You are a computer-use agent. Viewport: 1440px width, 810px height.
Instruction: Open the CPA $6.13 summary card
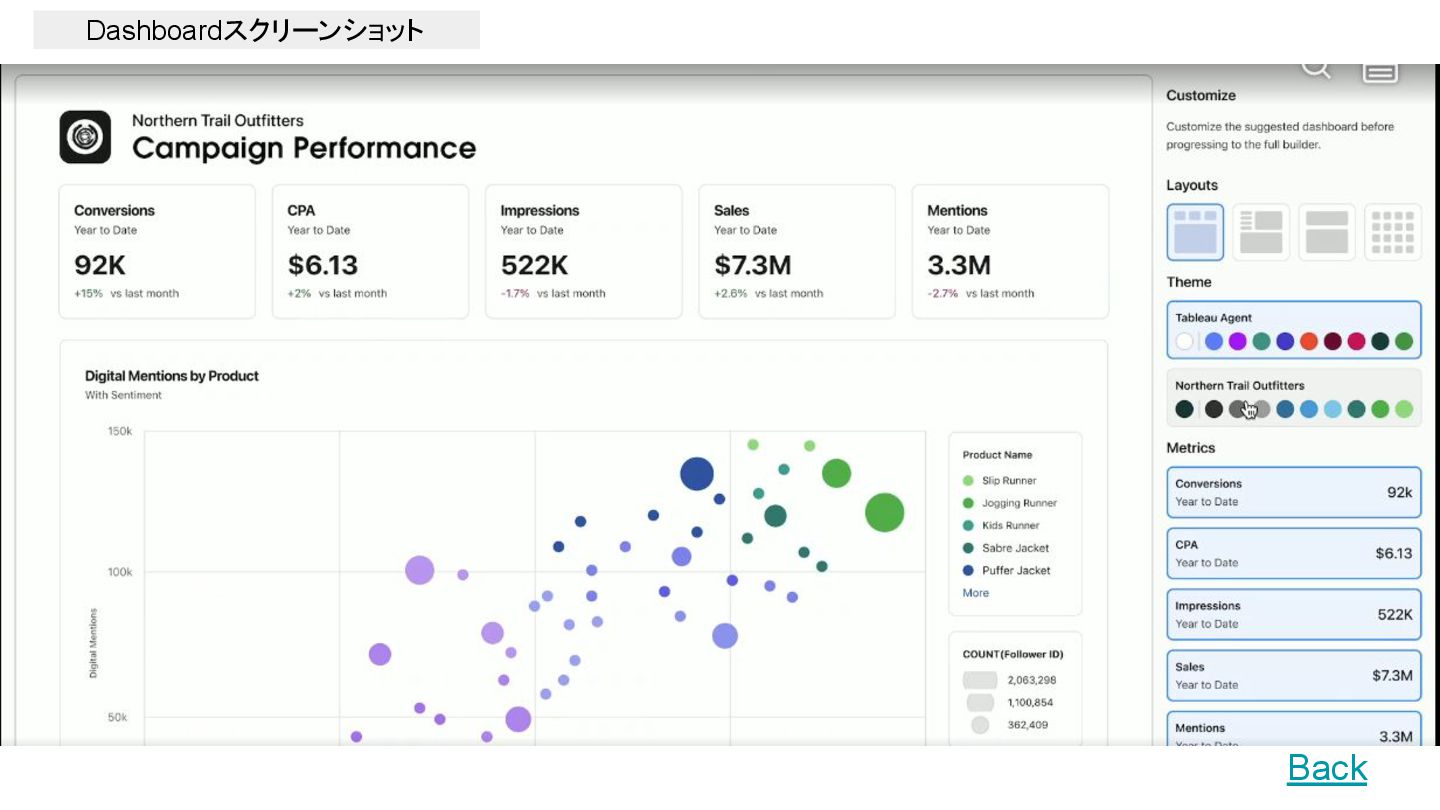(x=370, y=252)
